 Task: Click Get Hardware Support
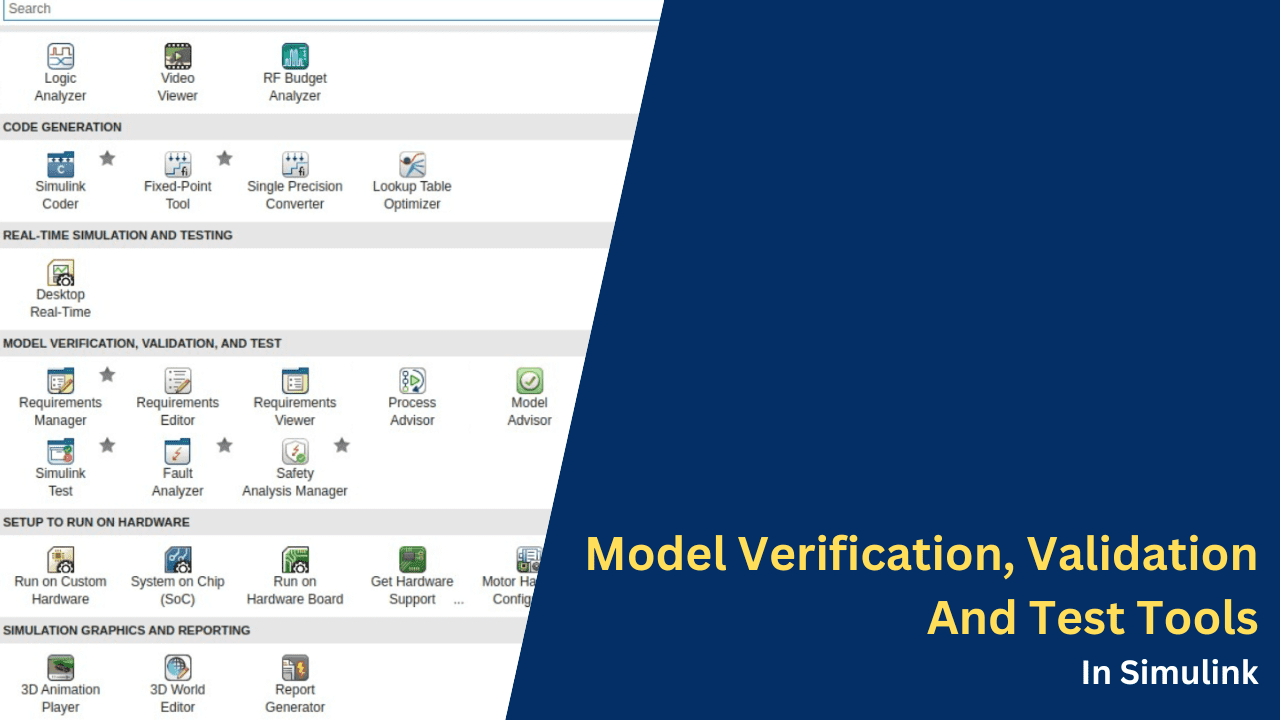(412, 576)
